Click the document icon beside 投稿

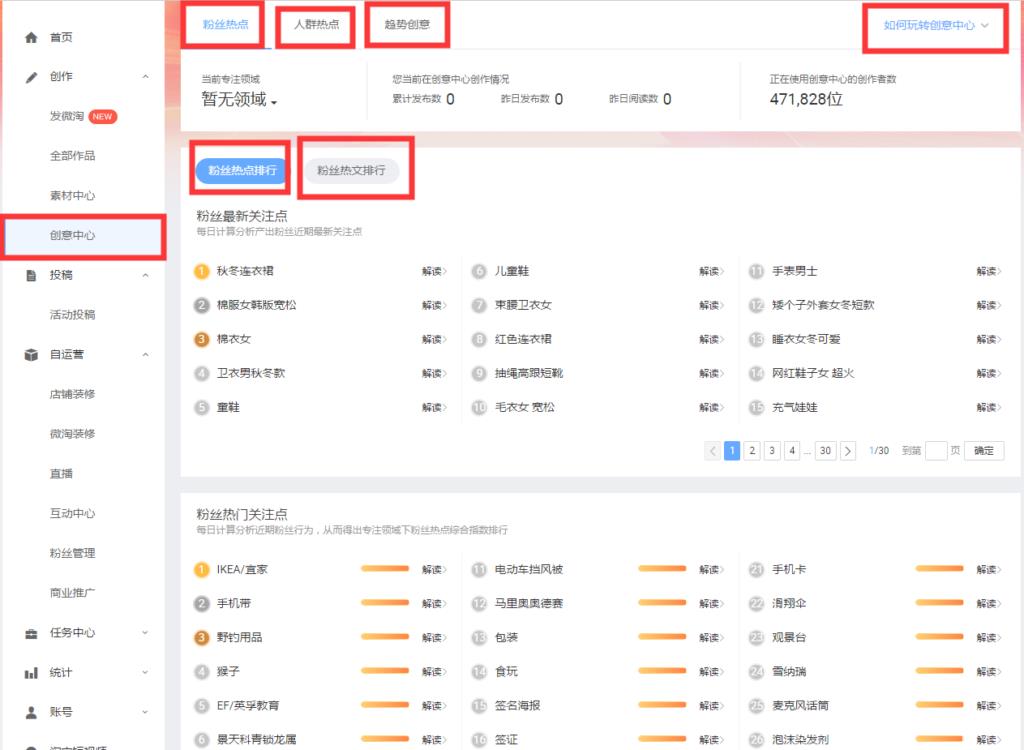coord(31,275)
